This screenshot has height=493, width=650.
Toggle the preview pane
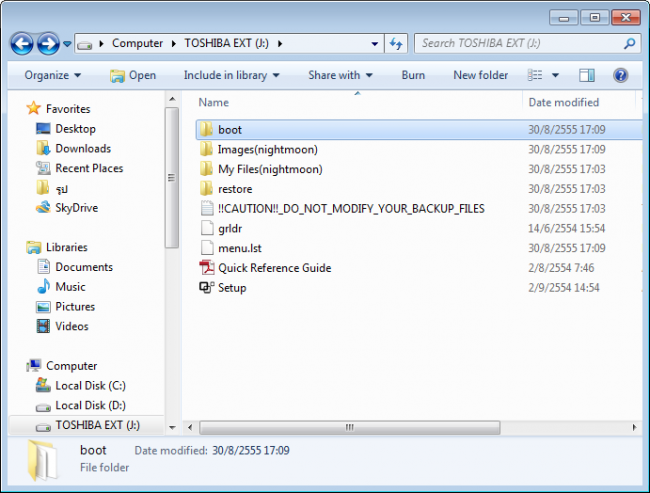pos(587,75)
